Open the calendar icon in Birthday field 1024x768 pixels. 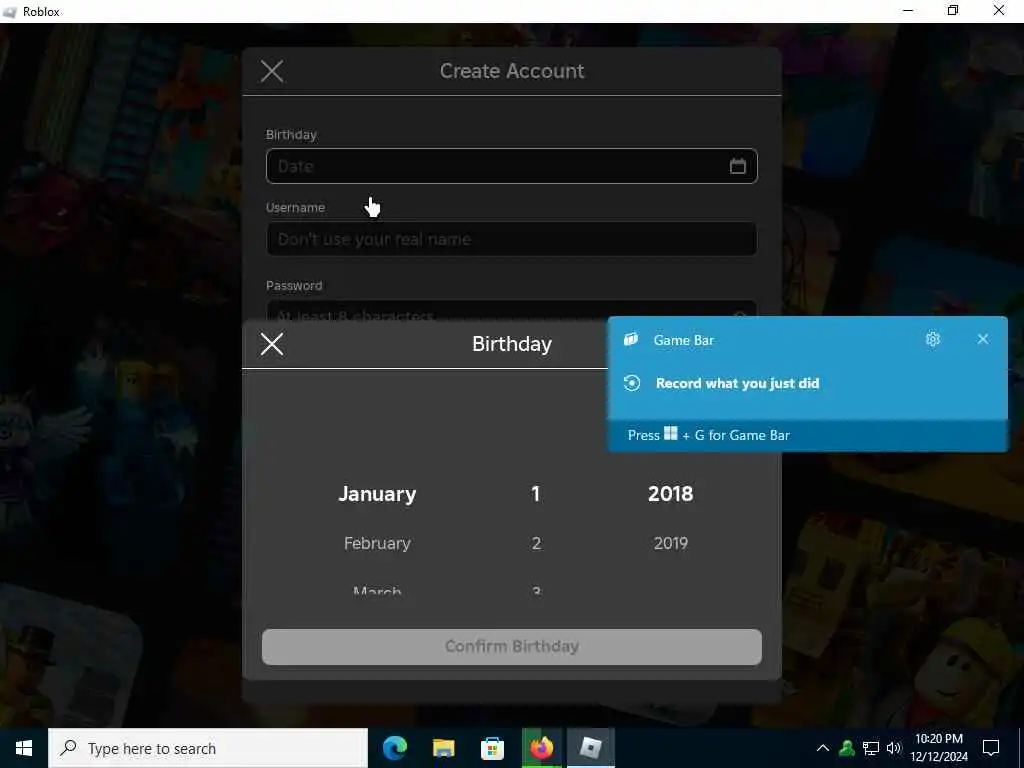[737, 166]
